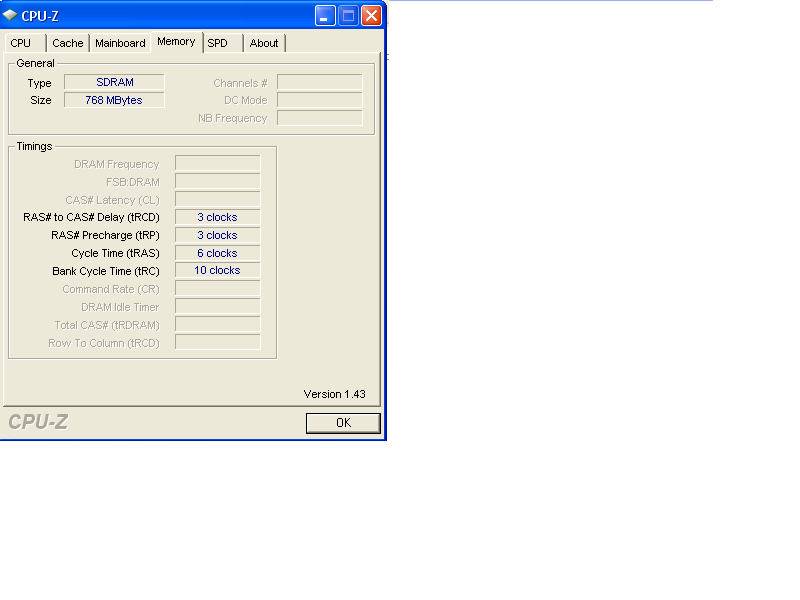Viewport: 800px width, 600px height.
Task: Click the empty Command Rate field
Action: tap(217, 288)
